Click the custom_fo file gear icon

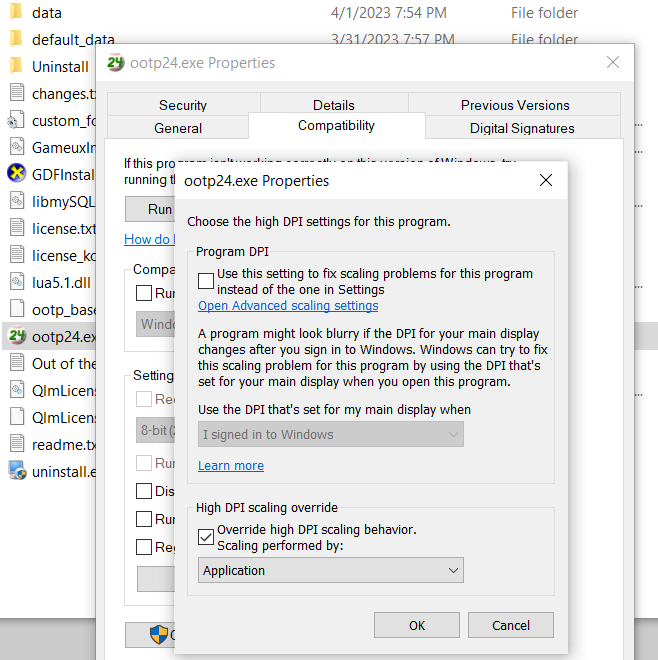pyautogui.click(x=16, y=120)
